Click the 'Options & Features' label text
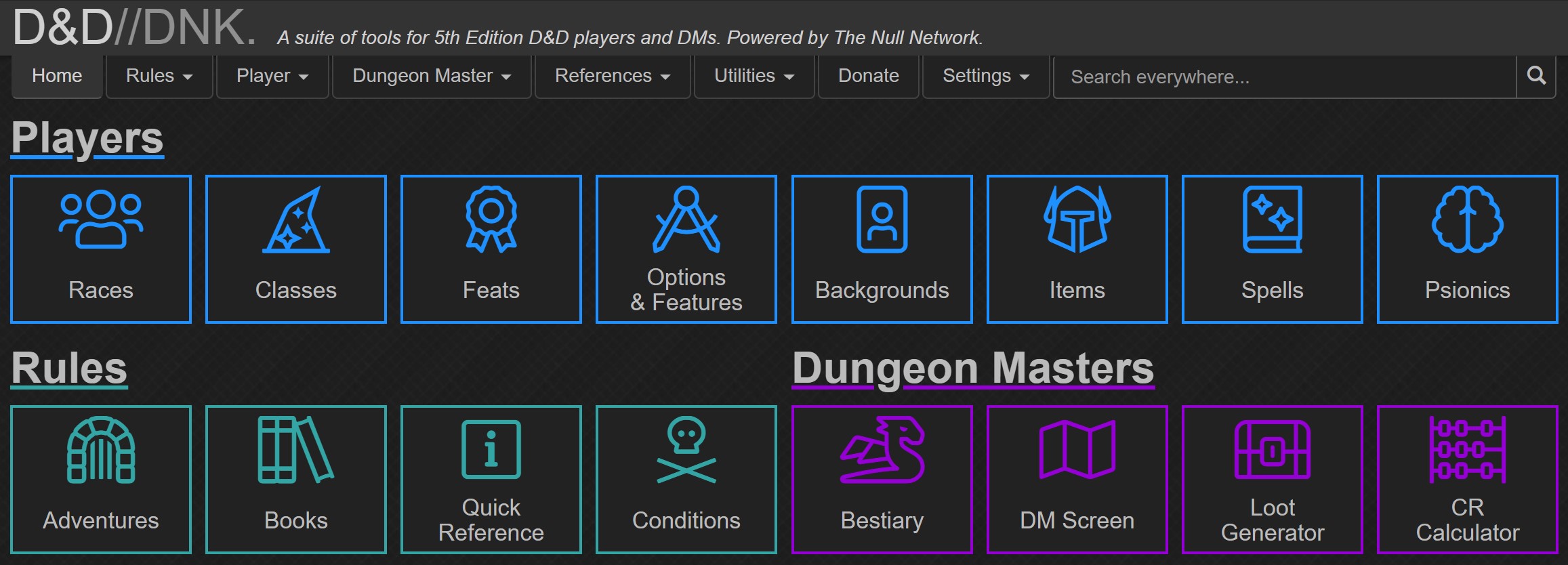Image resolution: width=1568 pixels, height=565 pixels. click(x=686, y=289)
